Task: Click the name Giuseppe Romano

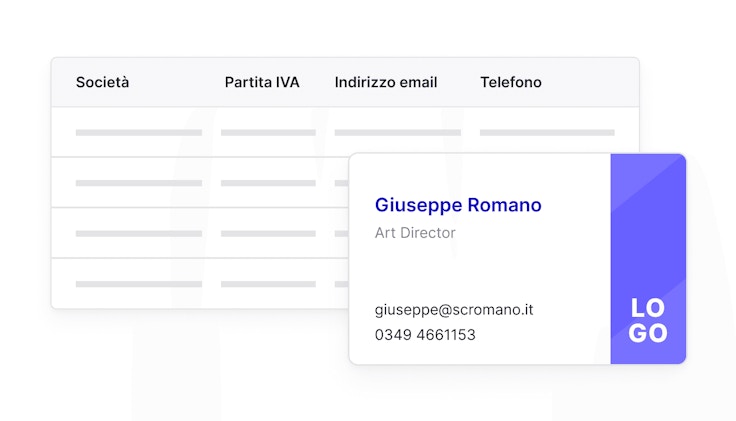Action: 458,205
